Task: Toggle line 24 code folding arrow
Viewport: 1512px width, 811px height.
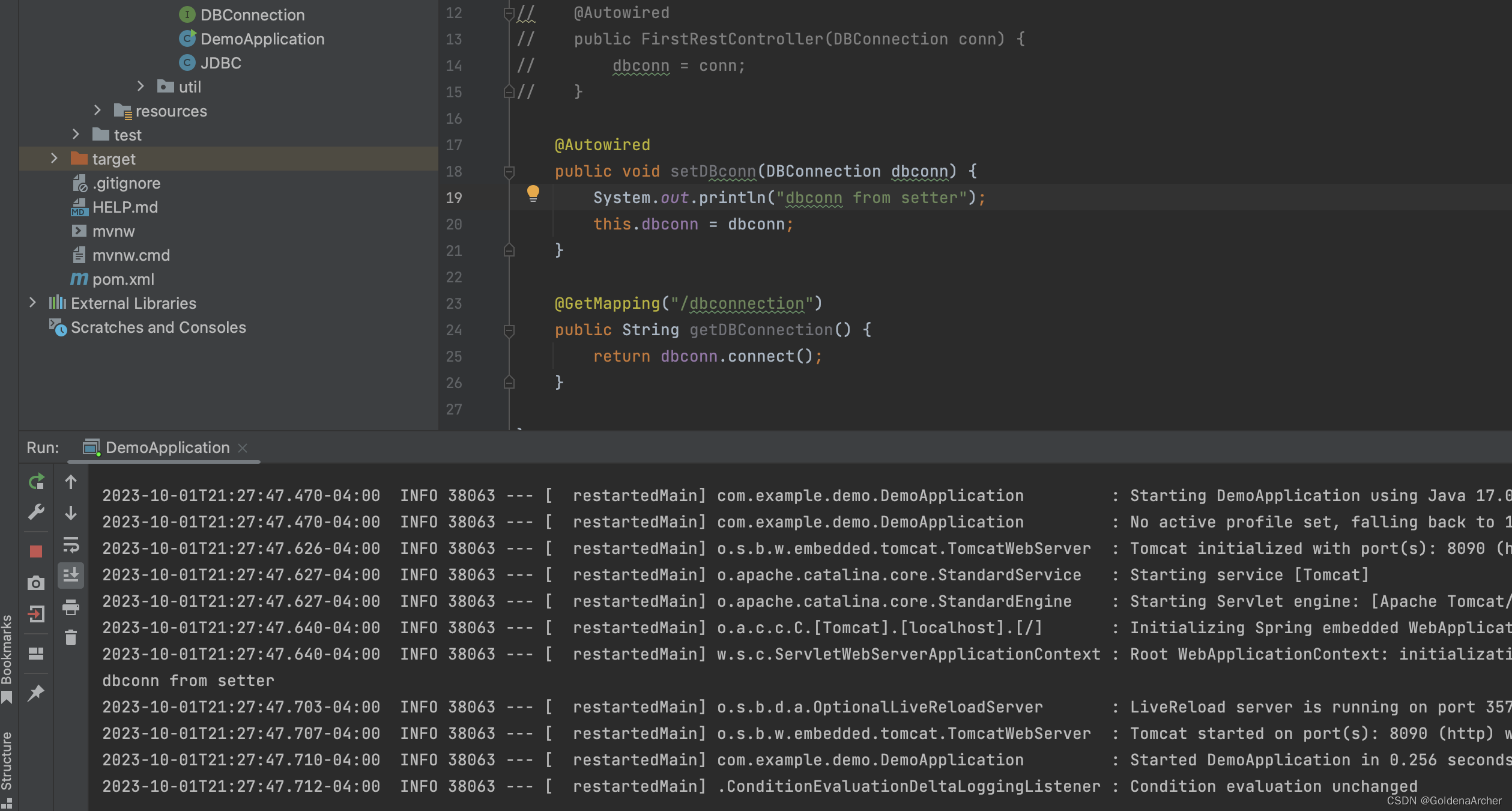Action: (x=508, y=329)
